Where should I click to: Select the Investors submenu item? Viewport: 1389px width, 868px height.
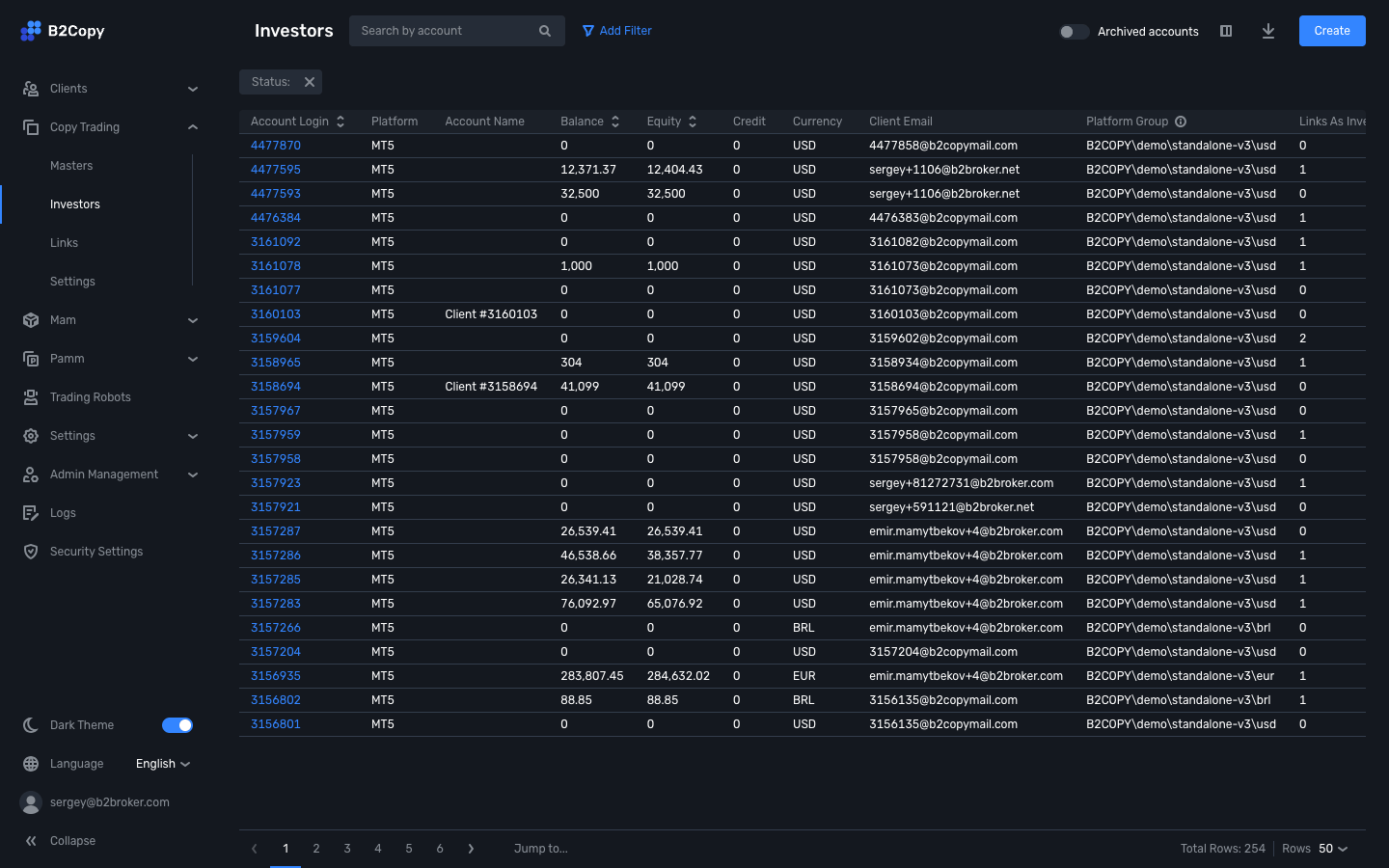(75, 204)
